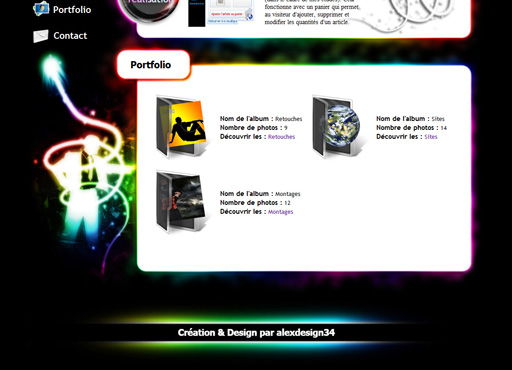
Task: Follow the purple Montages link
Action: pos(280,212)
